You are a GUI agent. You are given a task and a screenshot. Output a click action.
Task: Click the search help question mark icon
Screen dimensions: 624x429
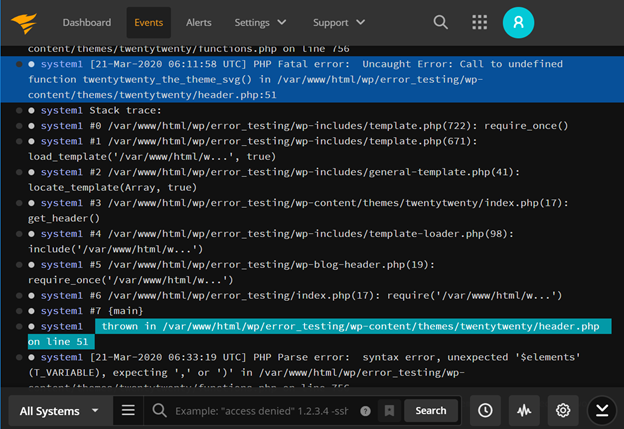coord(365,411)
